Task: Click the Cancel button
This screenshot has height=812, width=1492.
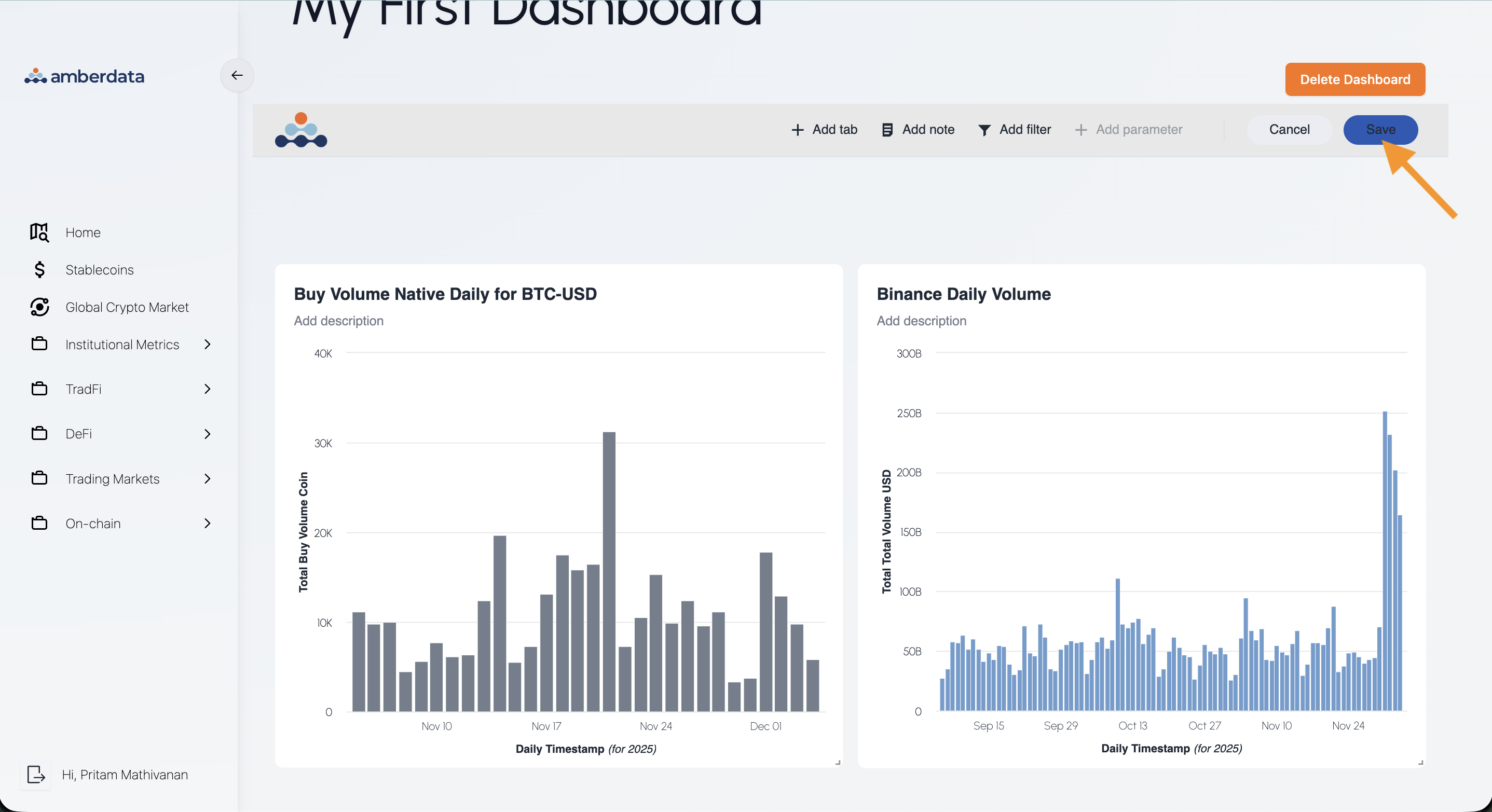Action: tap(1289, 130)
